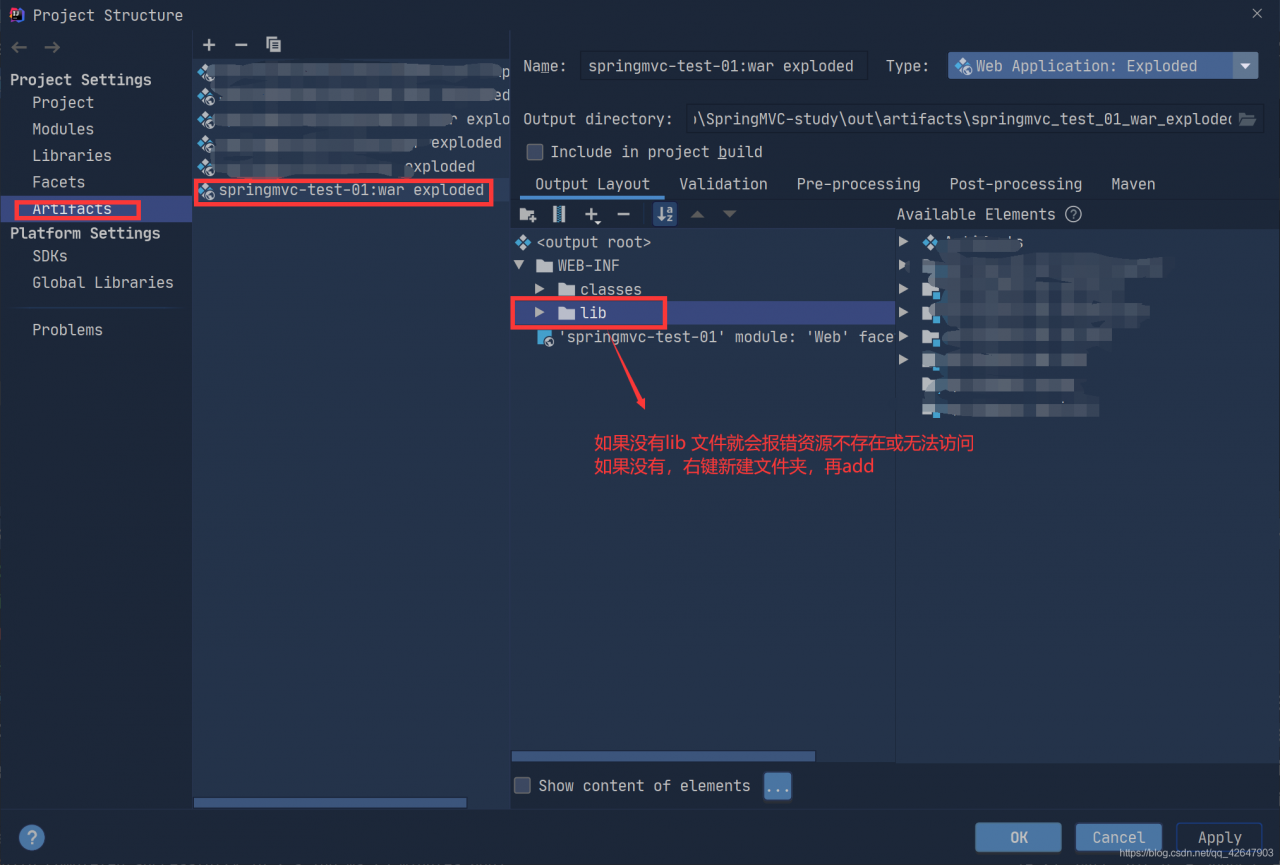Move the selected layout element up

pos(698,214)
